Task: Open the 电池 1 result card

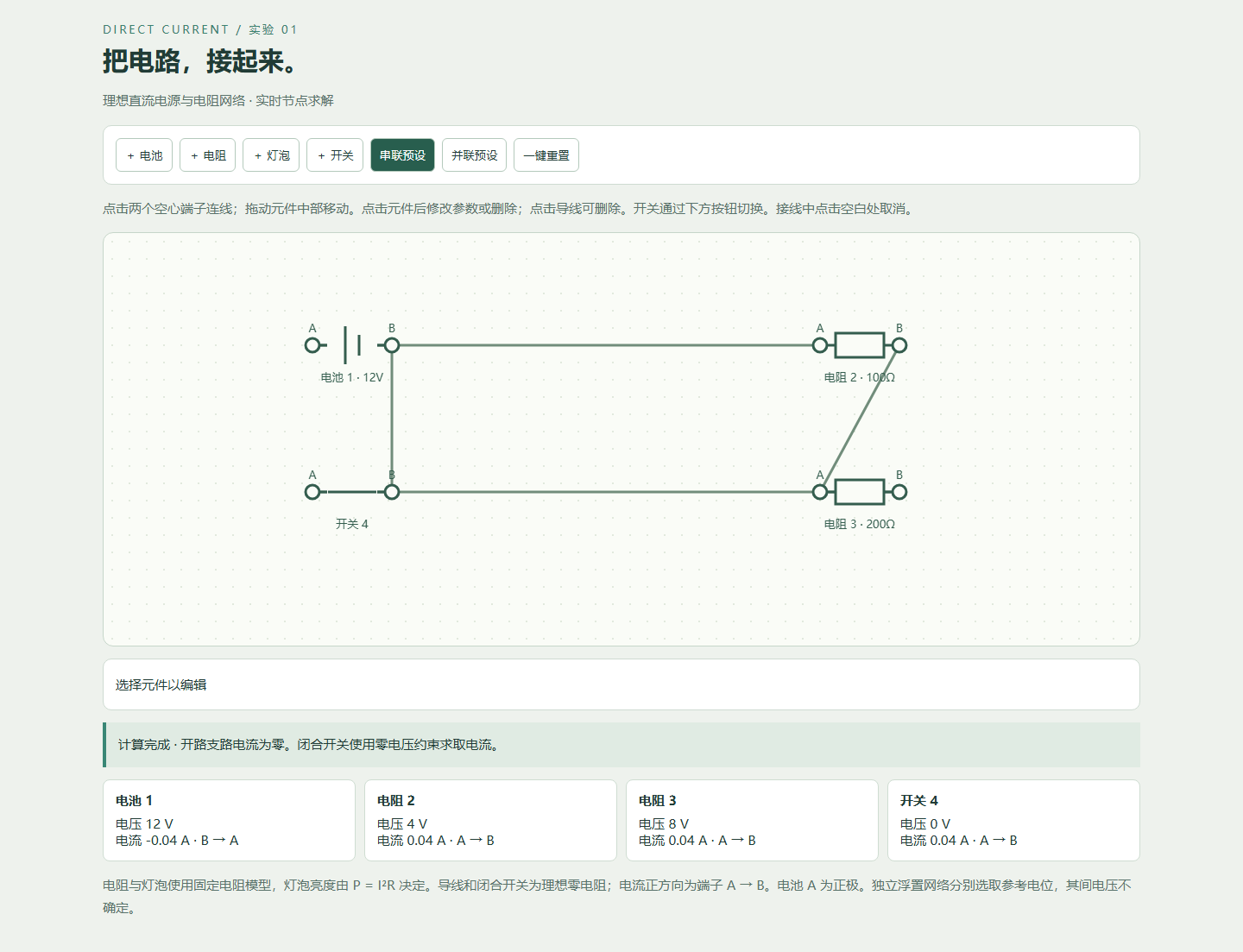Action: (x=229, y=820)
